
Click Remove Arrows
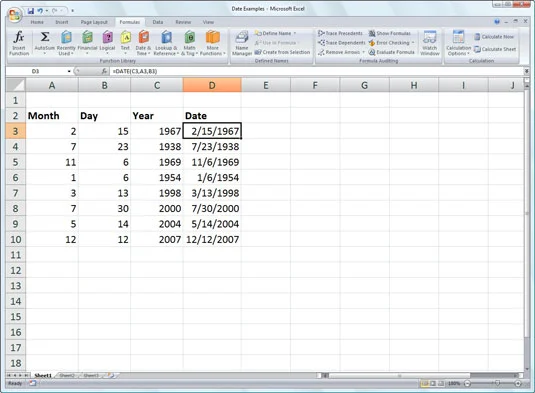[339, 52]
